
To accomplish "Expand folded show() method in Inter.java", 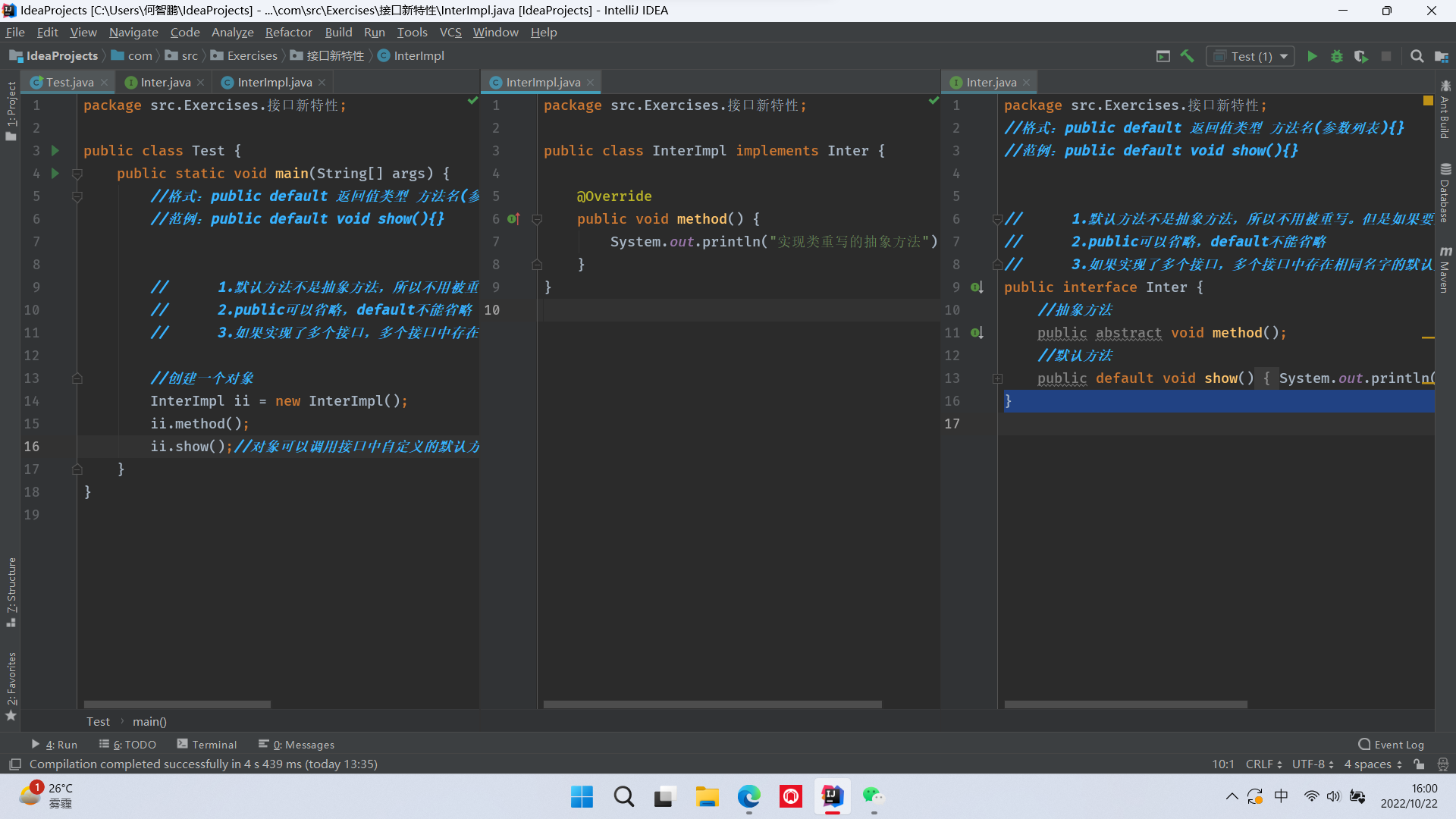I will [997, 378].
